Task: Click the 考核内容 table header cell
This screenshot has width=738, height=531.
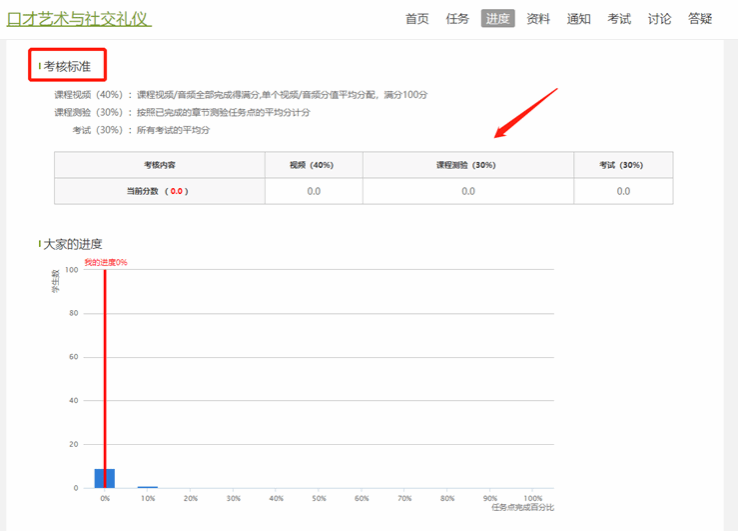Action: [x=159, y=165]
